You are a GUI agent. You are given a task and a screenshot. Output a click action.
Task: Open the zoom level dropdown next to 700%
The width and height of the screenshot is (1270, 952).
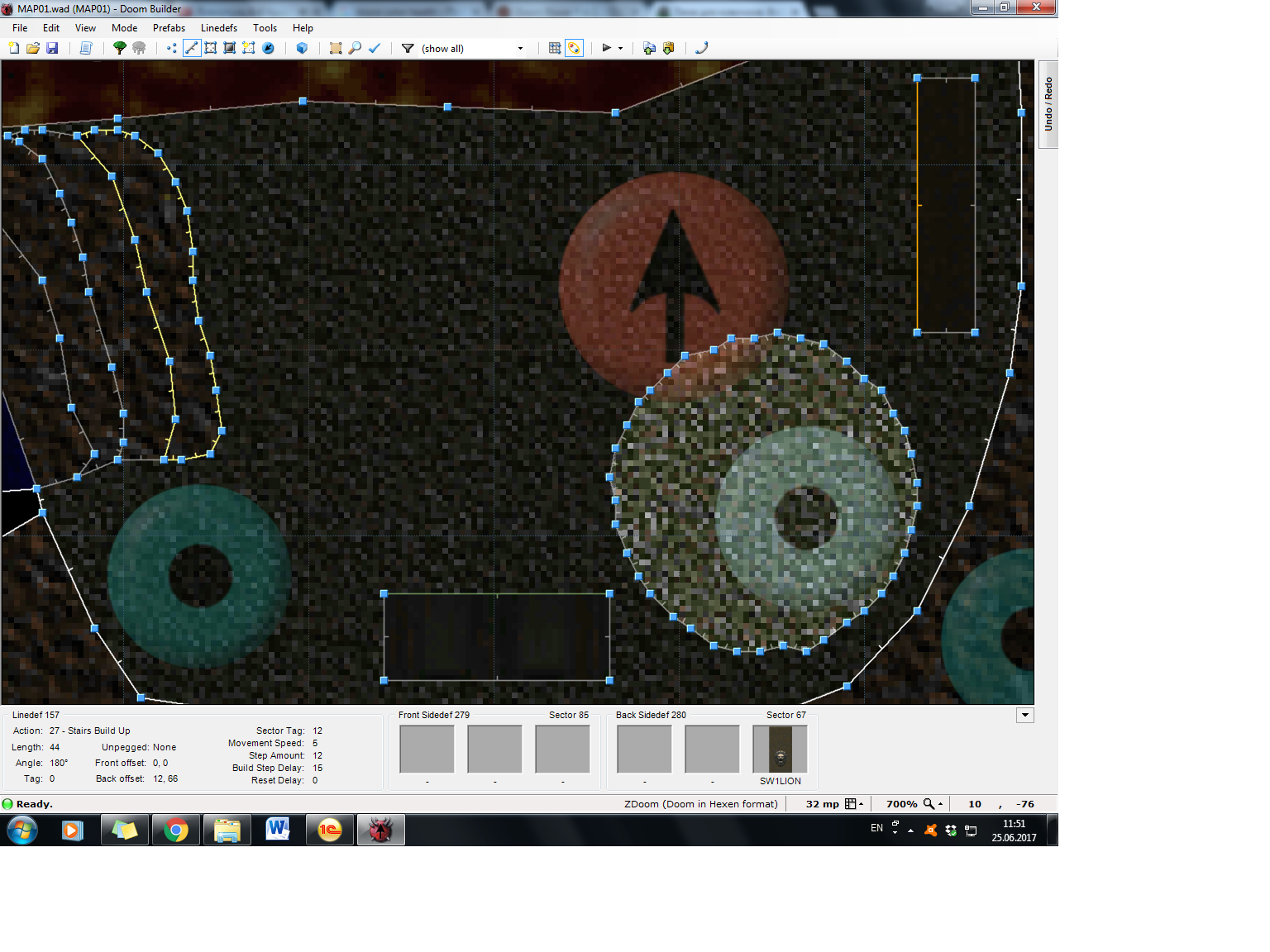(933, 804)
